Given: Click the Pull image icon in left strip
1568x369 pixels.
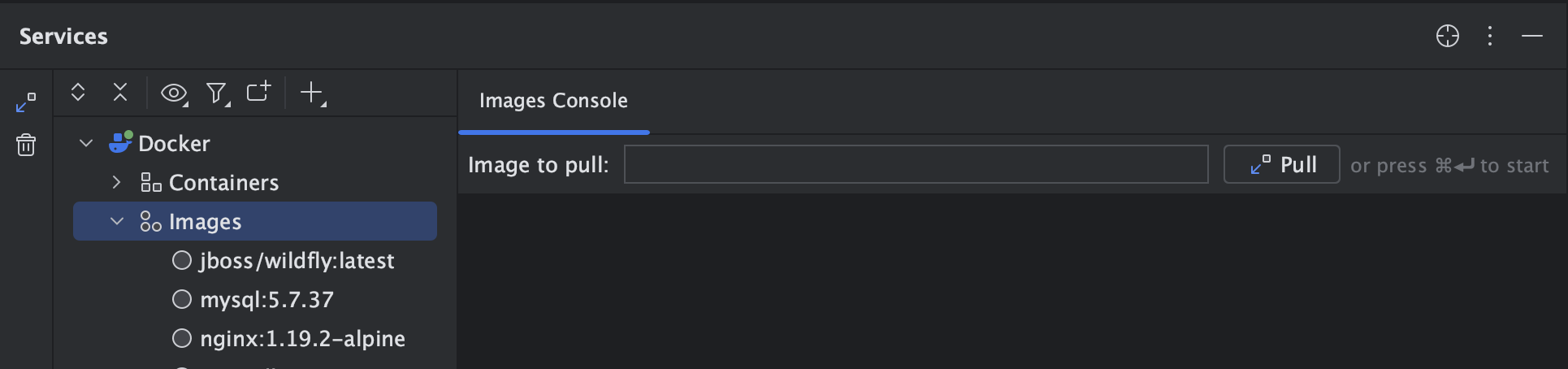Looking at the screenshot, I should pyautogui.click(x=26, y=102).
